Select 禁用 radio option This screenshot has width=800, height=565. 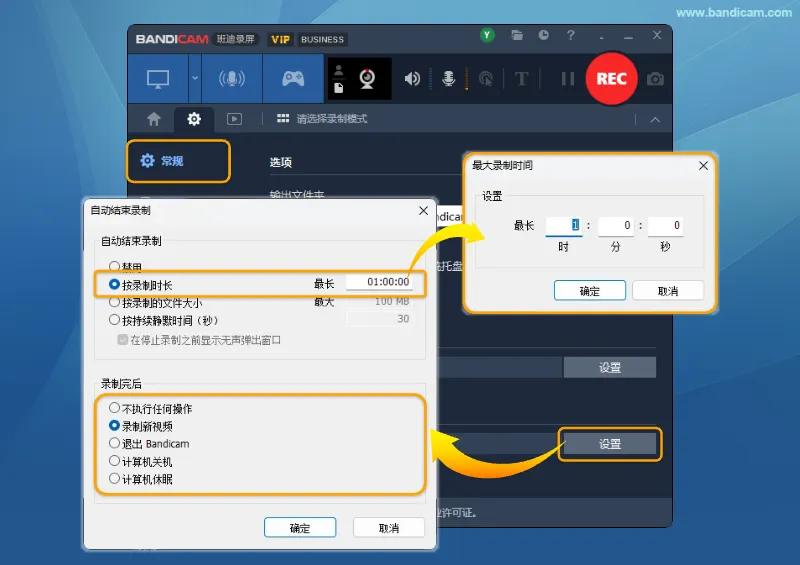click(x=114, y=266)
